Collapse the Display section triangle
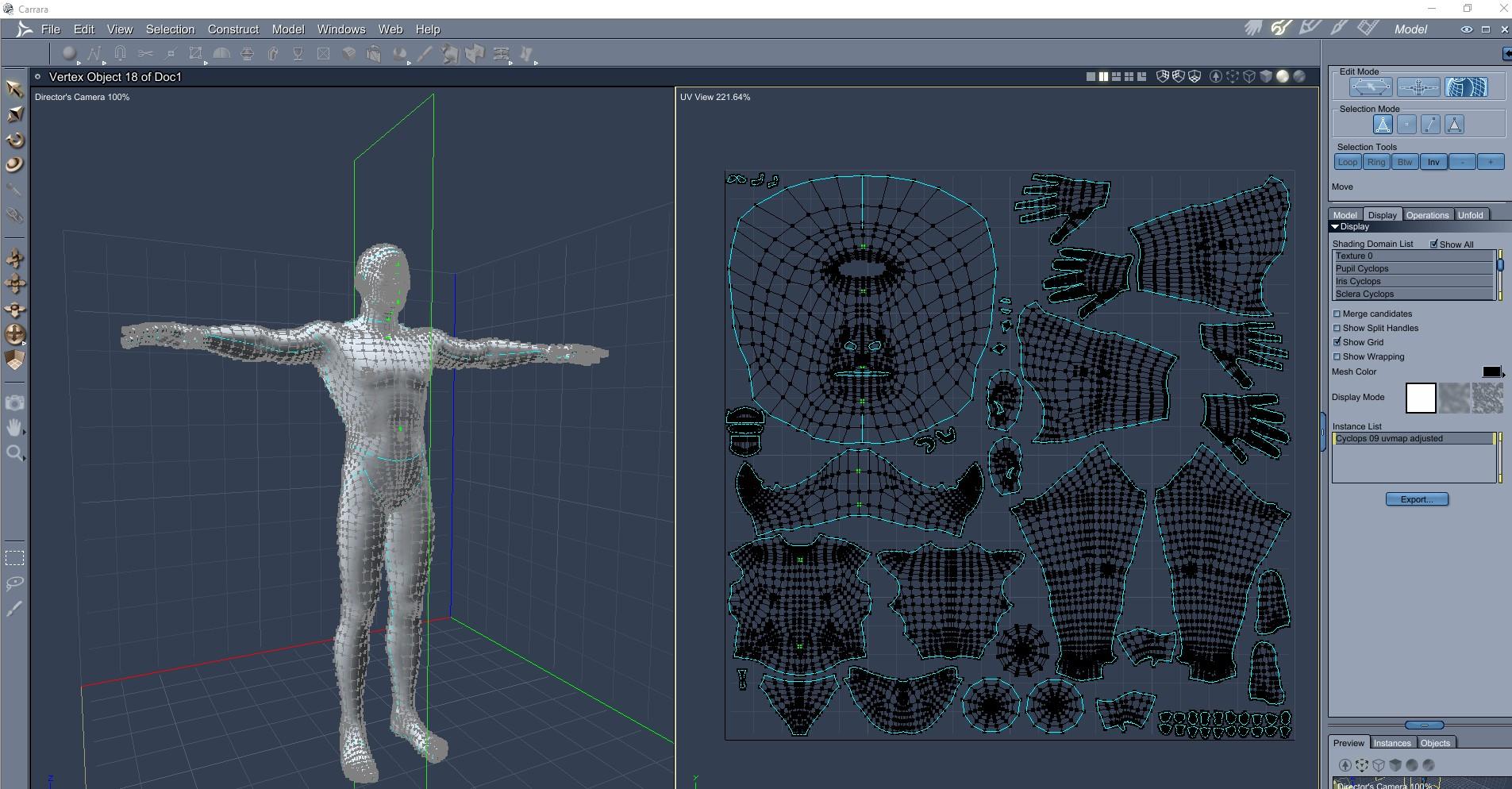 click(1335, 227)
